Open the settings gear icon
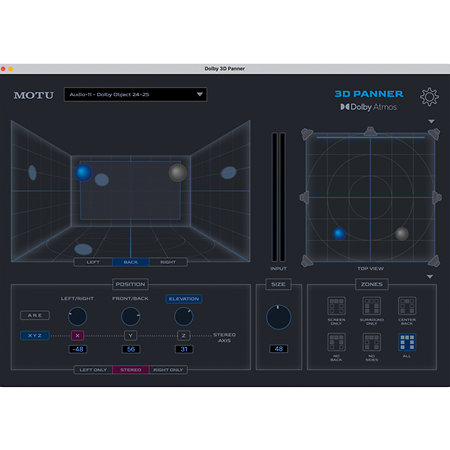This screenshot has width=450, height=450. 429,97
